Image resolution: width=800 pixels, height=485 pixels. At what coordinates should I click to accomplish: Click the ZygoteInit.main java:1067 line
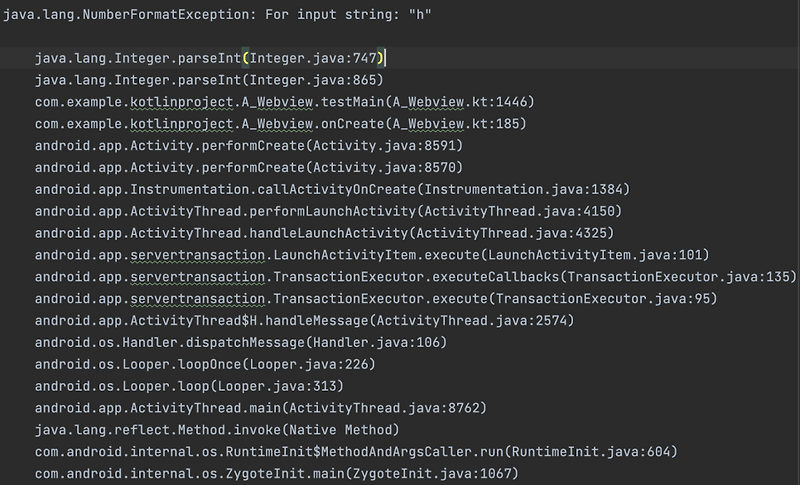click(x=277, y=474)
